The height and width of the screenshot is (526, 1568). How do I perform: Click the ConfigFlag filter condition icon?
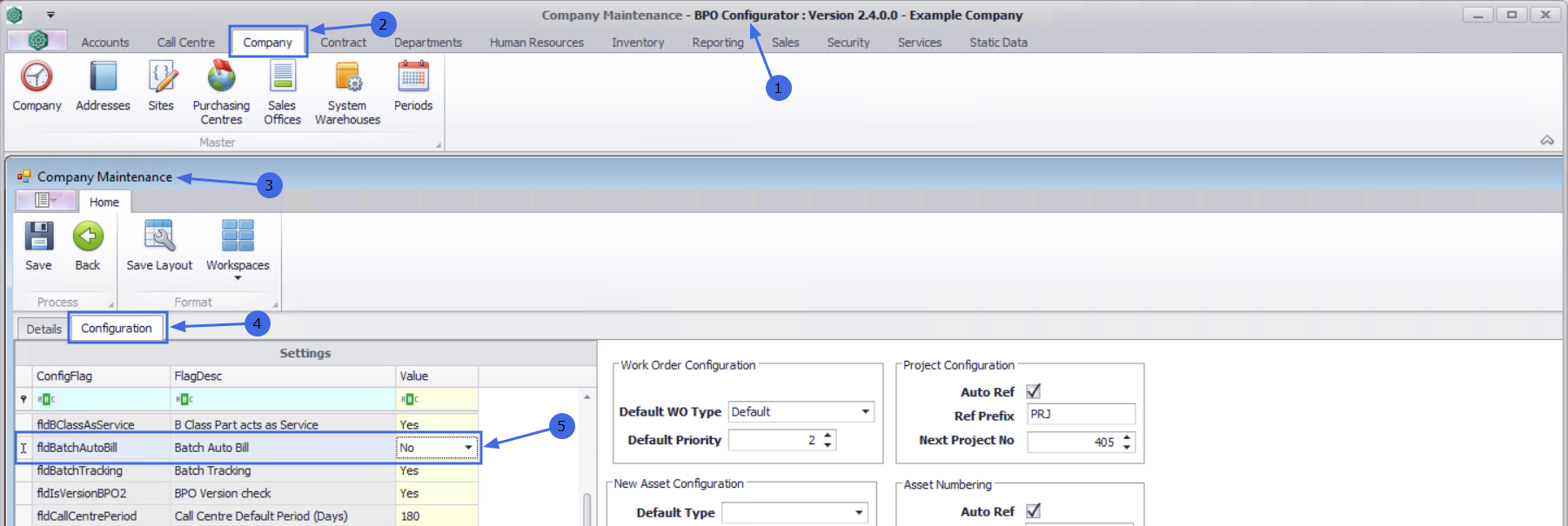[45, 399]
